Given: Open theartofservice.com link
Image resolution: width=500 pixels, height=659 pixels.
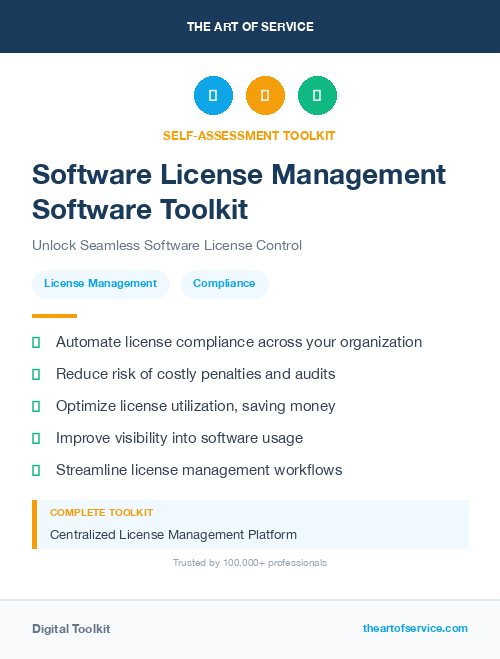Looking at the screenshot, I should click(x=415, y=628).
